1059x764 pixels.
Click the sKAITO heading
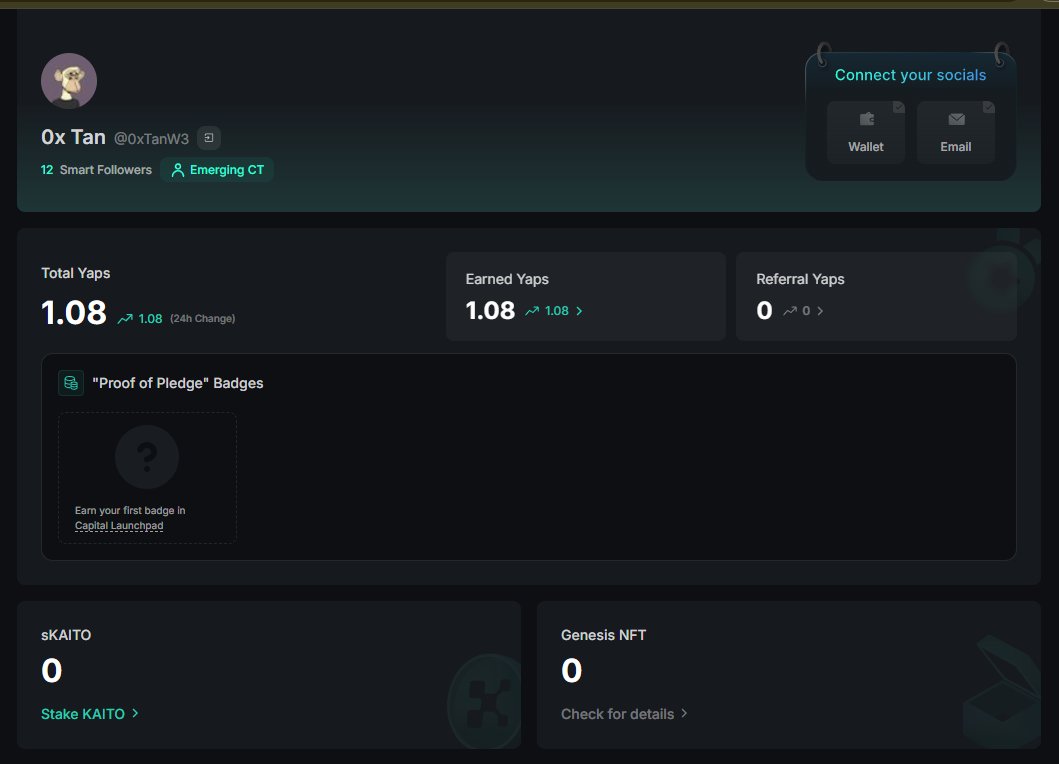tap(66, 635)
